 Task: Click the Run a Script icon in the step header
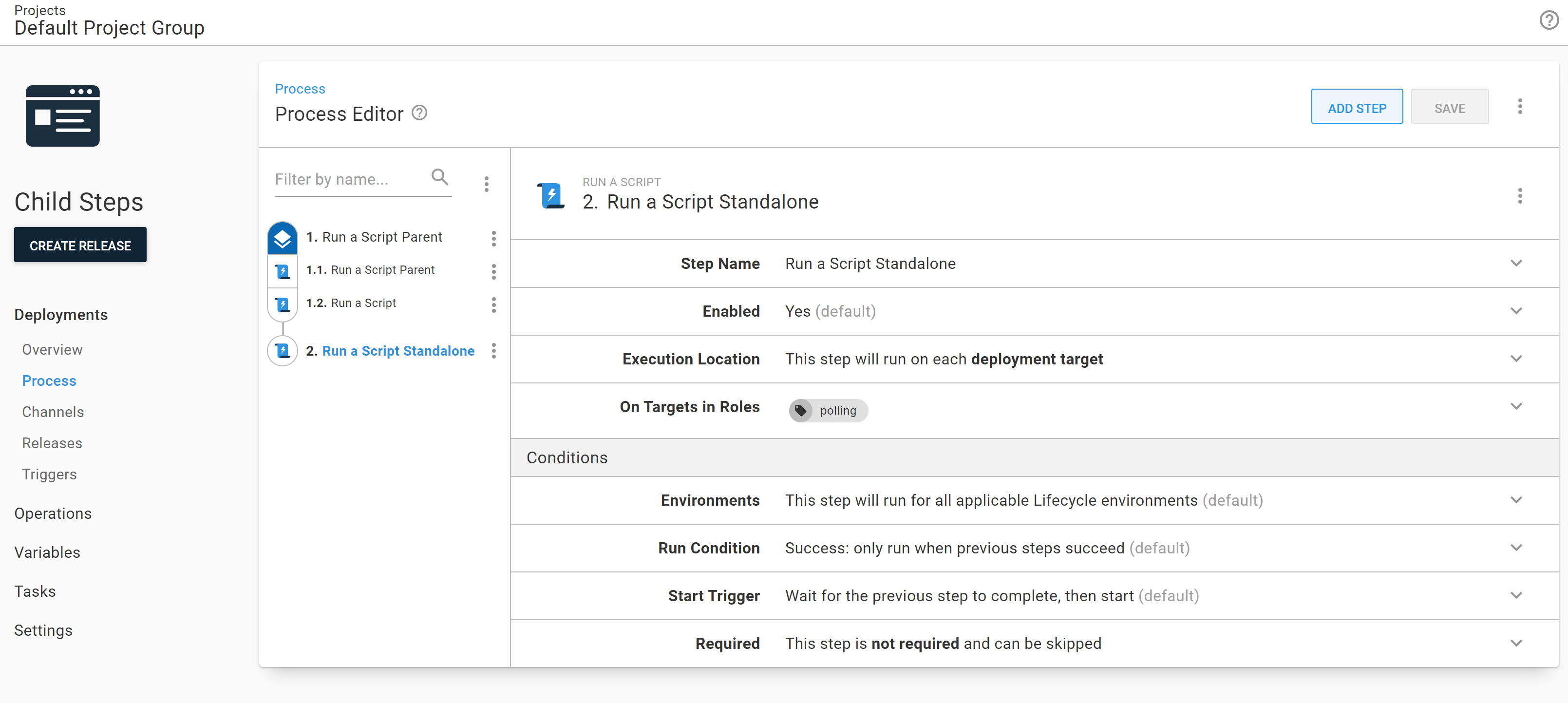pos(551,196)
